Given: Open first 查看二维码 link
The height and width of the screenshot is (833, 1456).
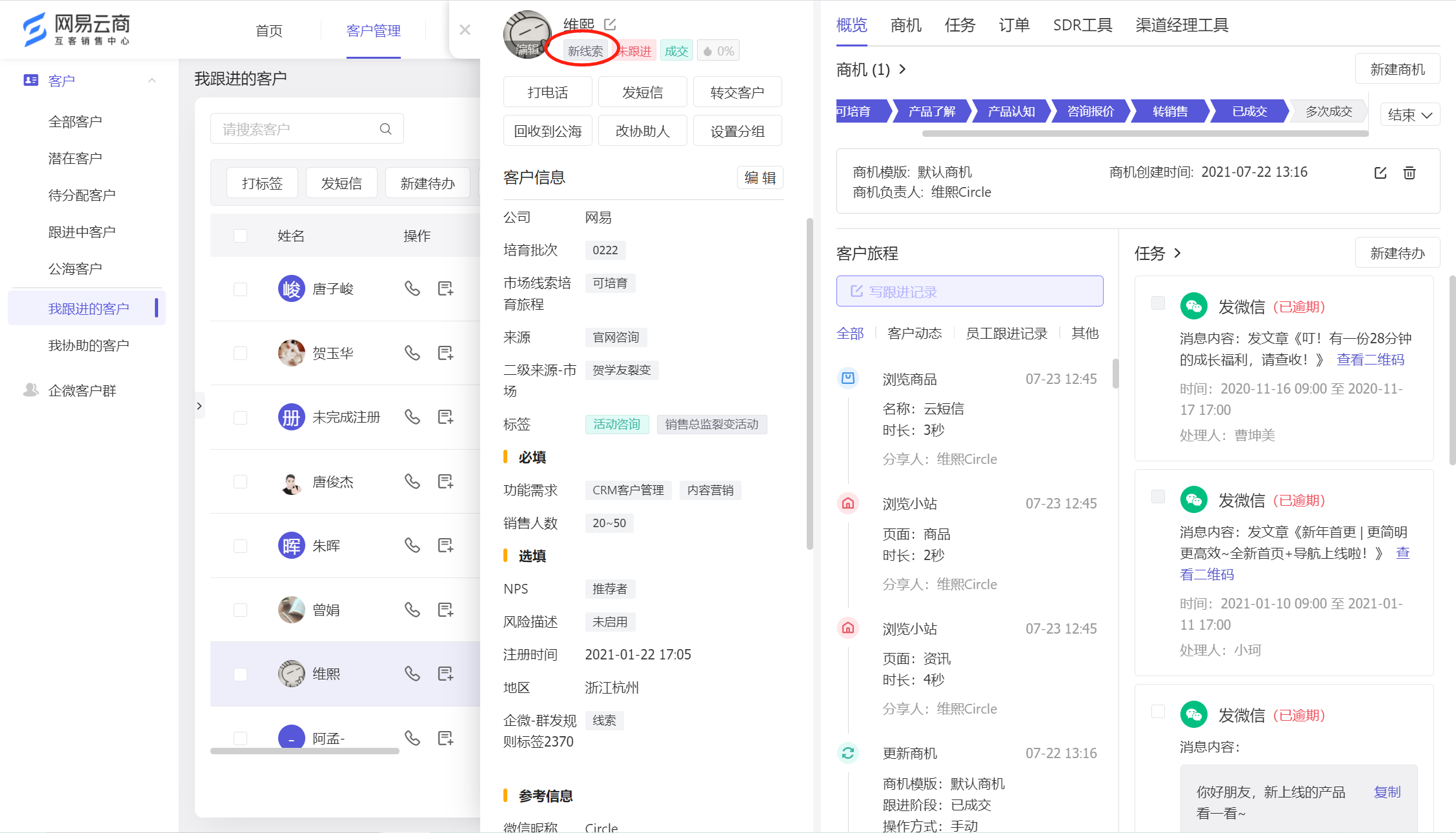Looking at the screenshot, I should (x=1370, y=359).
